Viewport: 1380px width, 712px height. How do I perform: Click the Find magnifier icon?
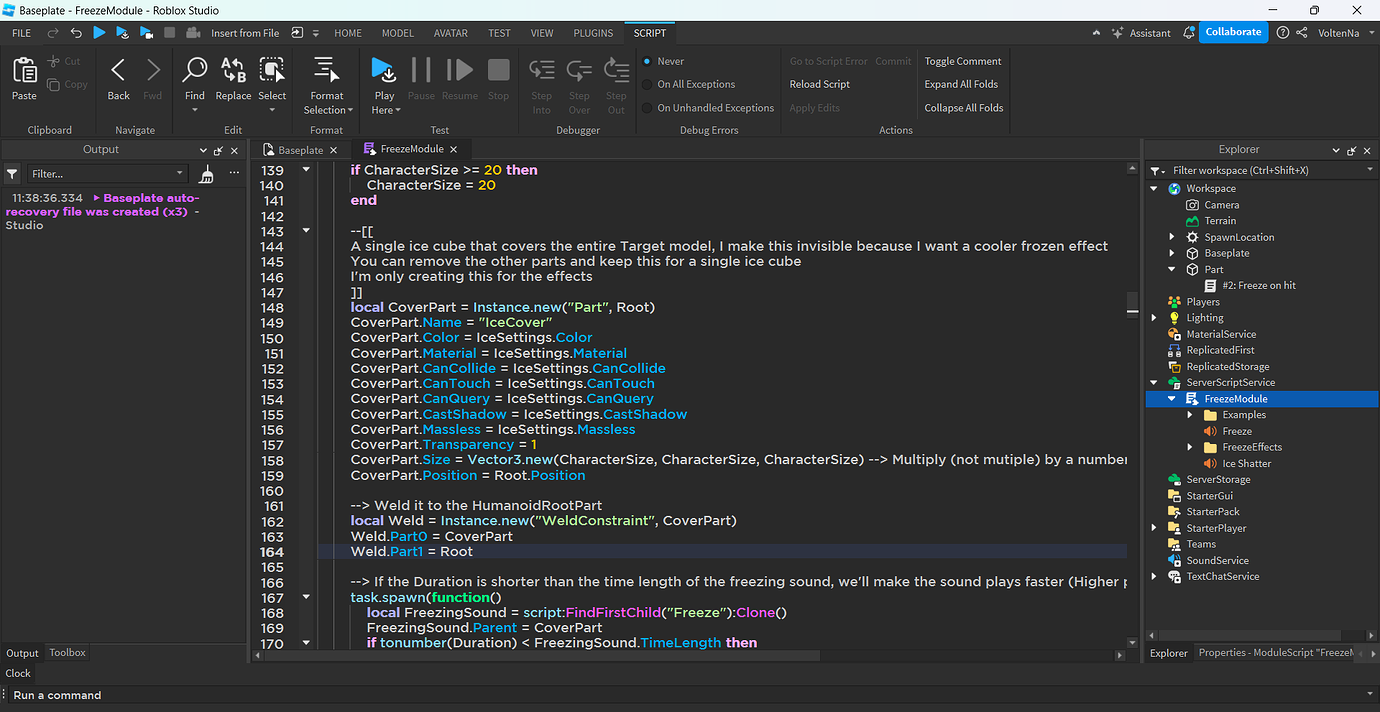tap(194, 71)
